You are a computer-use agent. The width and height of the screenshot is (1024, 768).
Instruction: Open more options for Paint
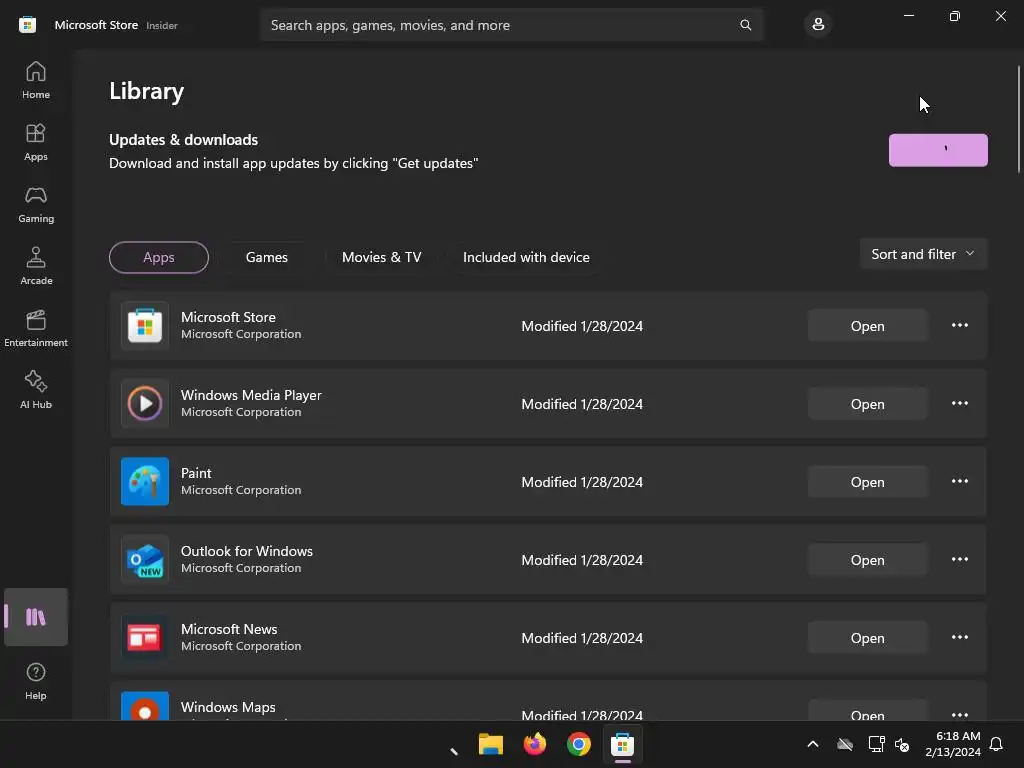tap(959, 481)
